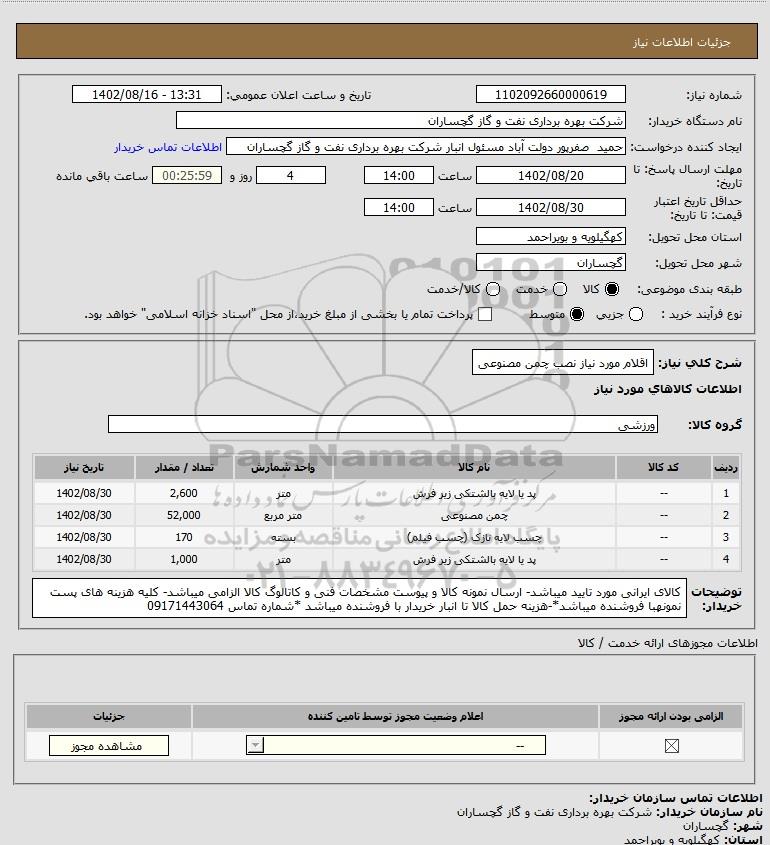Click the اطلاعات مجوزهای ارائه خدمت / کالا heading
770x845 pixels.
pos(667,643)
